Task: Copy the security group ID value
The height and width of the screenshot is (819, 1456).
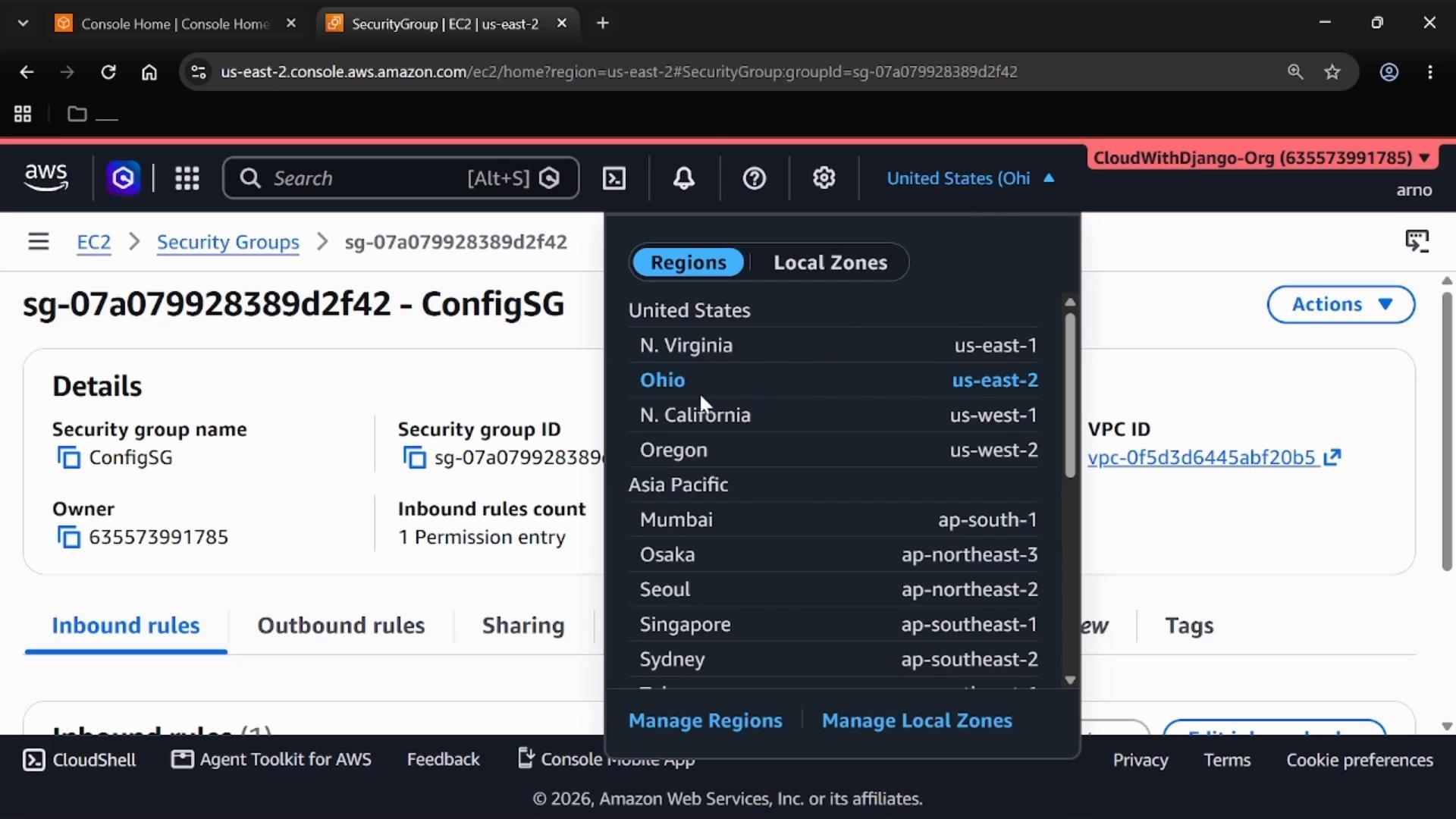Action: [x=415, y=458]
